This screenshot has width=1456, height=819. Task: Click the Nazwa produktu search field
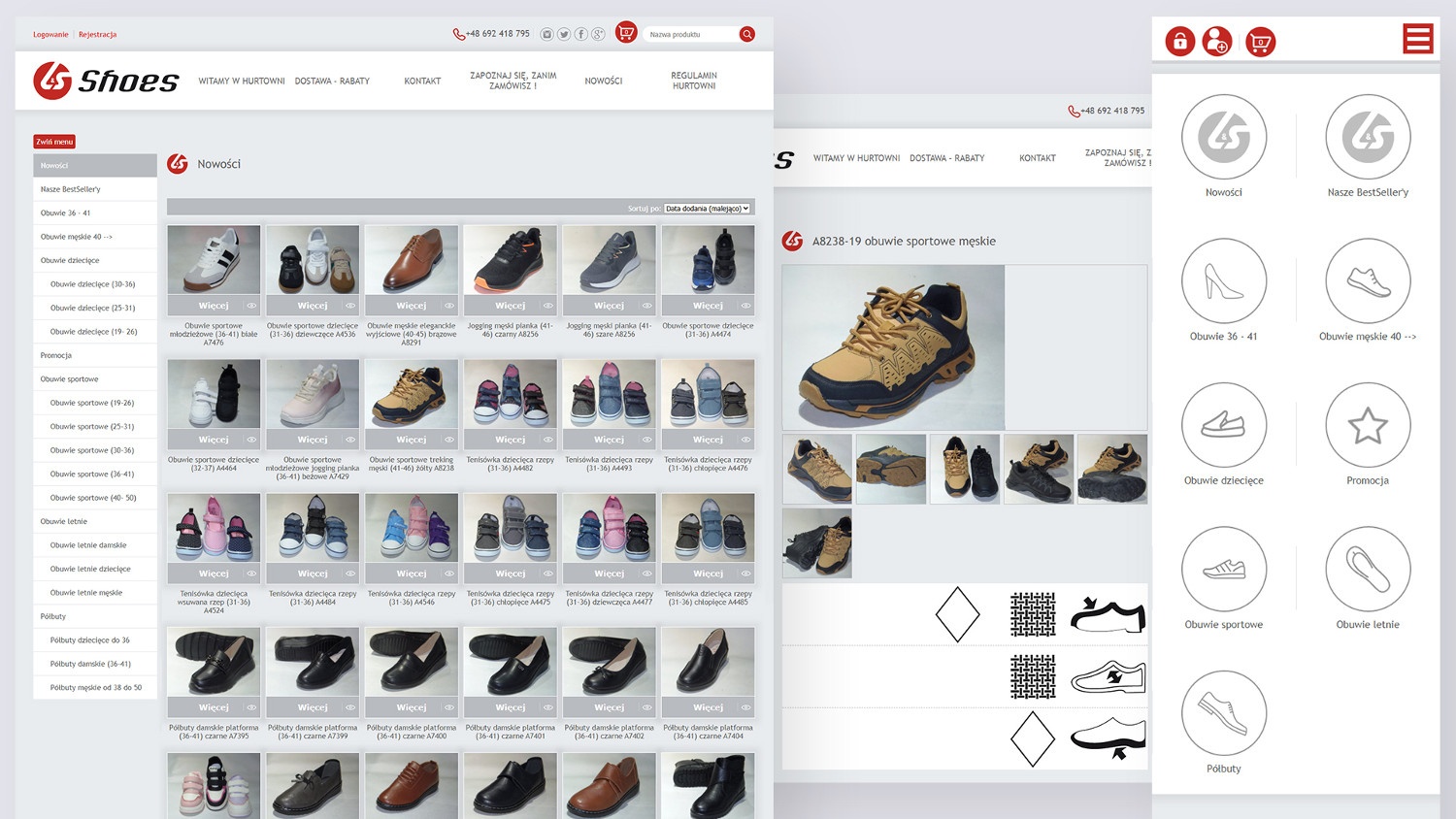pyautogui.click(x=689, y=34)
